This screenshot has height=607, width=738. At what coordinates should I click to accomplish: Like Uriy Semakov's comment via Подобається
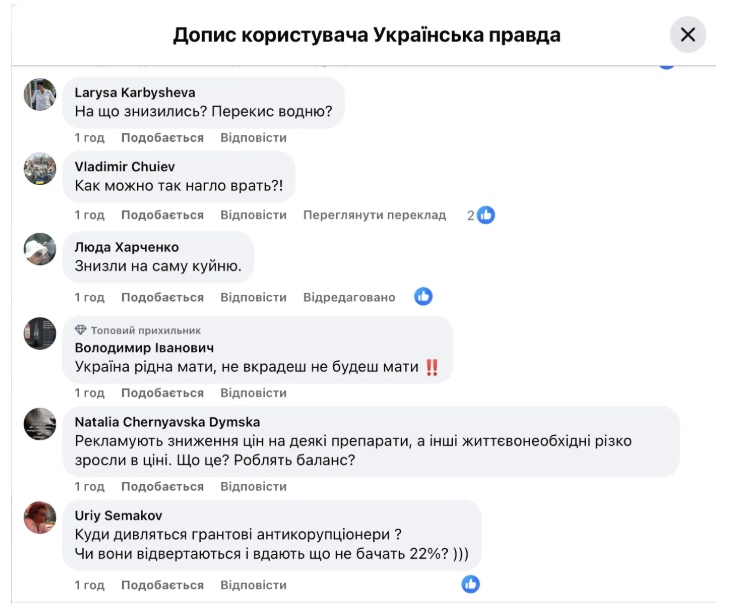[162, 585]
